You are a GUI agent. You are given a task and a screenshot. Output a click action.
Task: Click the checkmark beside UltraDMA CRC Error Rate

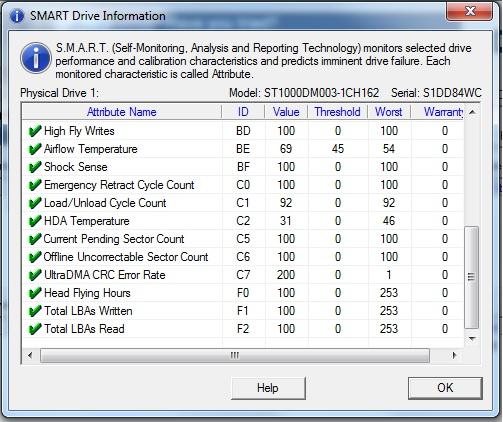35,275
